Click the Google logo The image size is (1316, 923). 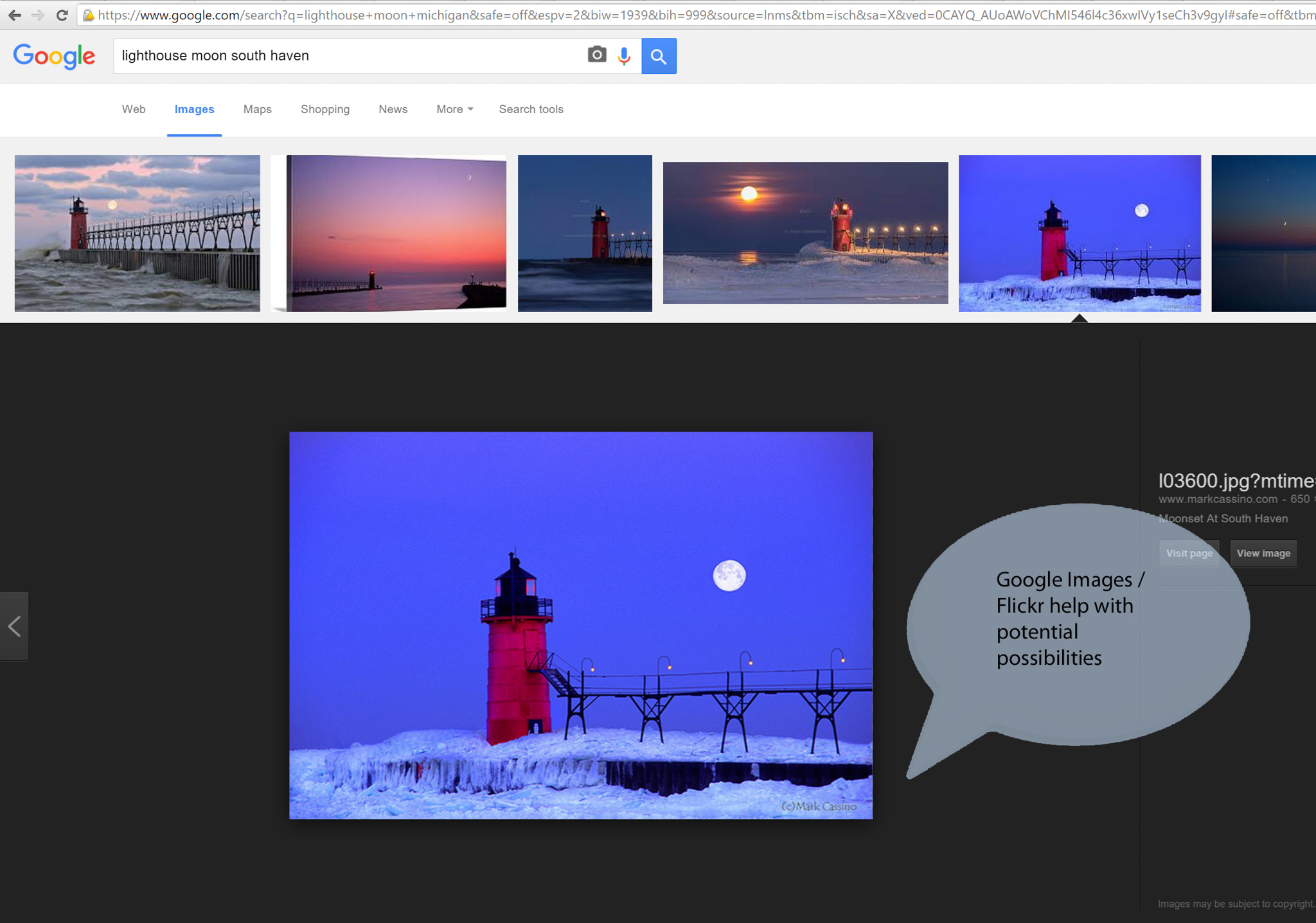pos(55,57)
